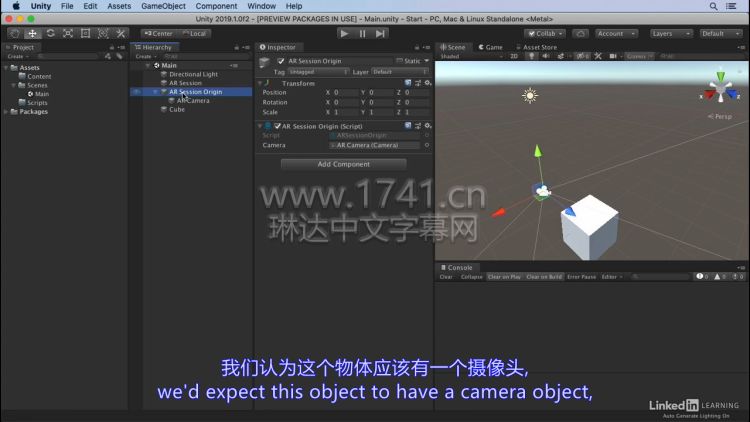Select the Scale tool
Screen dimensions: 750x422
(68, 33)
